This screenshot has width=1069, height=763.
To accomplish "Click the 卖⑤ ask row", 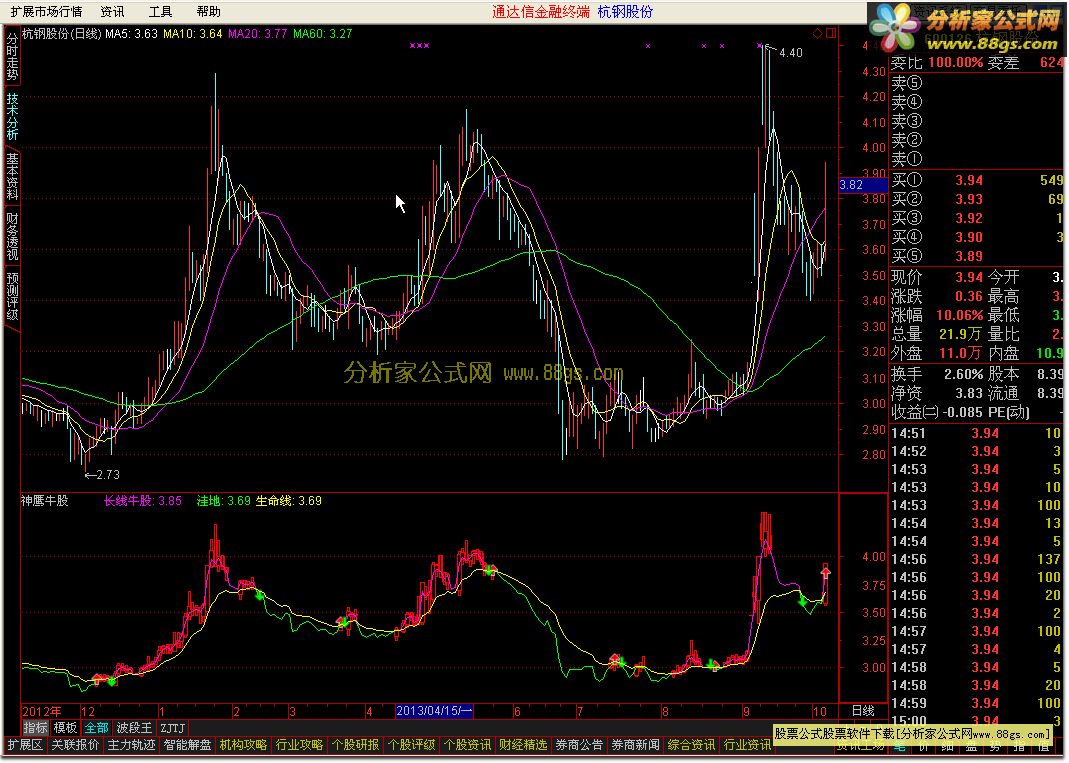I will pos(976,83).
